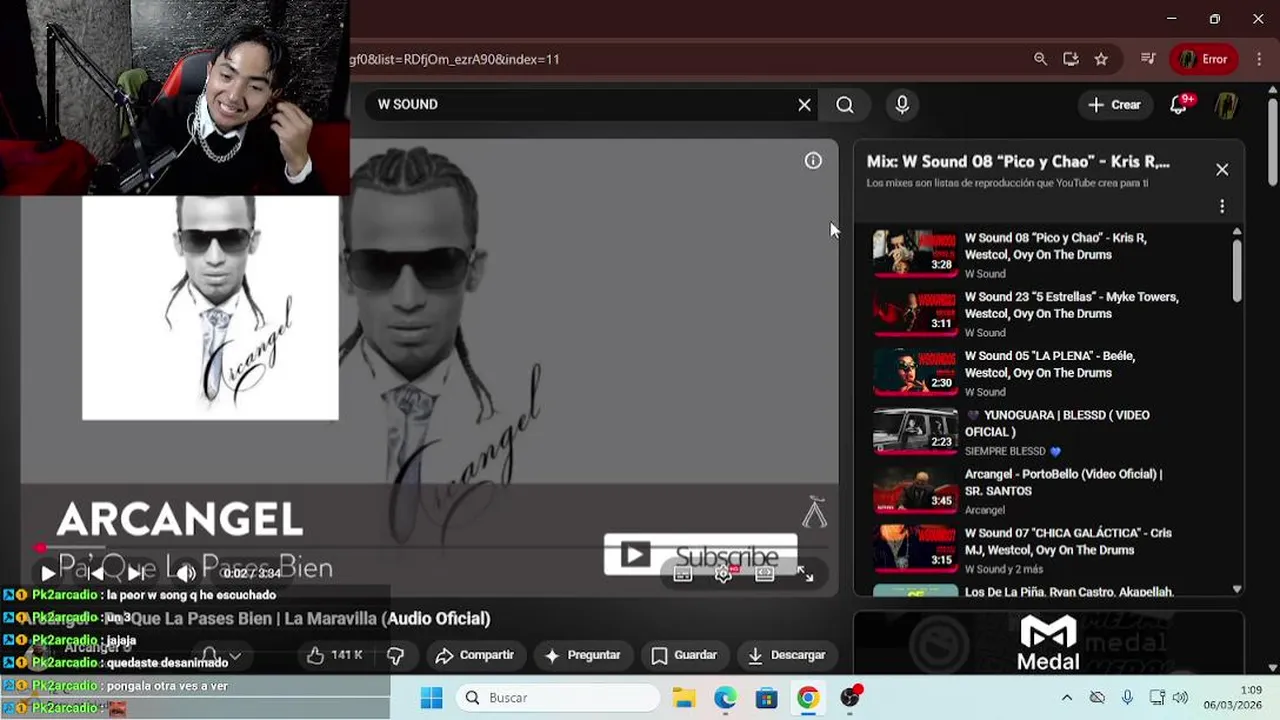The width and height of the screenshot is (1280, 720).
Task: Switch to theater mode
Action: (765, 574)
